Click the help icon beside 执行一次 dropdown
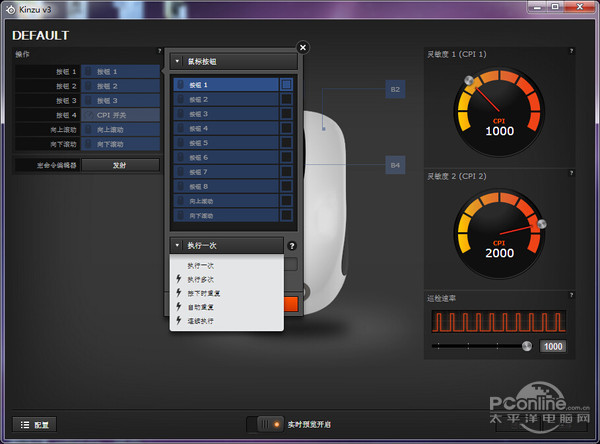This screenshot has height=444, width=600. pos(292,246)
